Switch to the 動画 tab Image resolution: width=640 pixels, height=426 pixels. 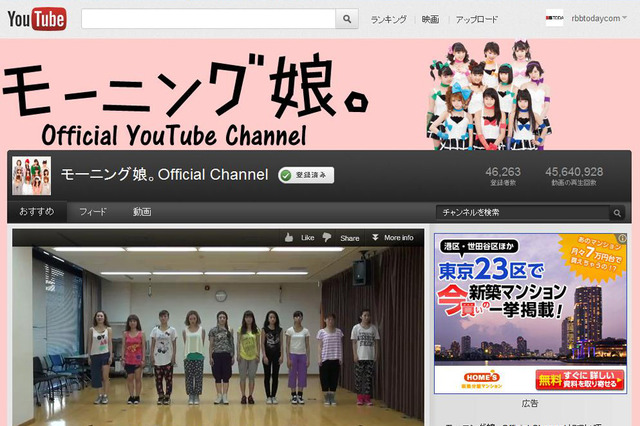click(x=142, y=212)
